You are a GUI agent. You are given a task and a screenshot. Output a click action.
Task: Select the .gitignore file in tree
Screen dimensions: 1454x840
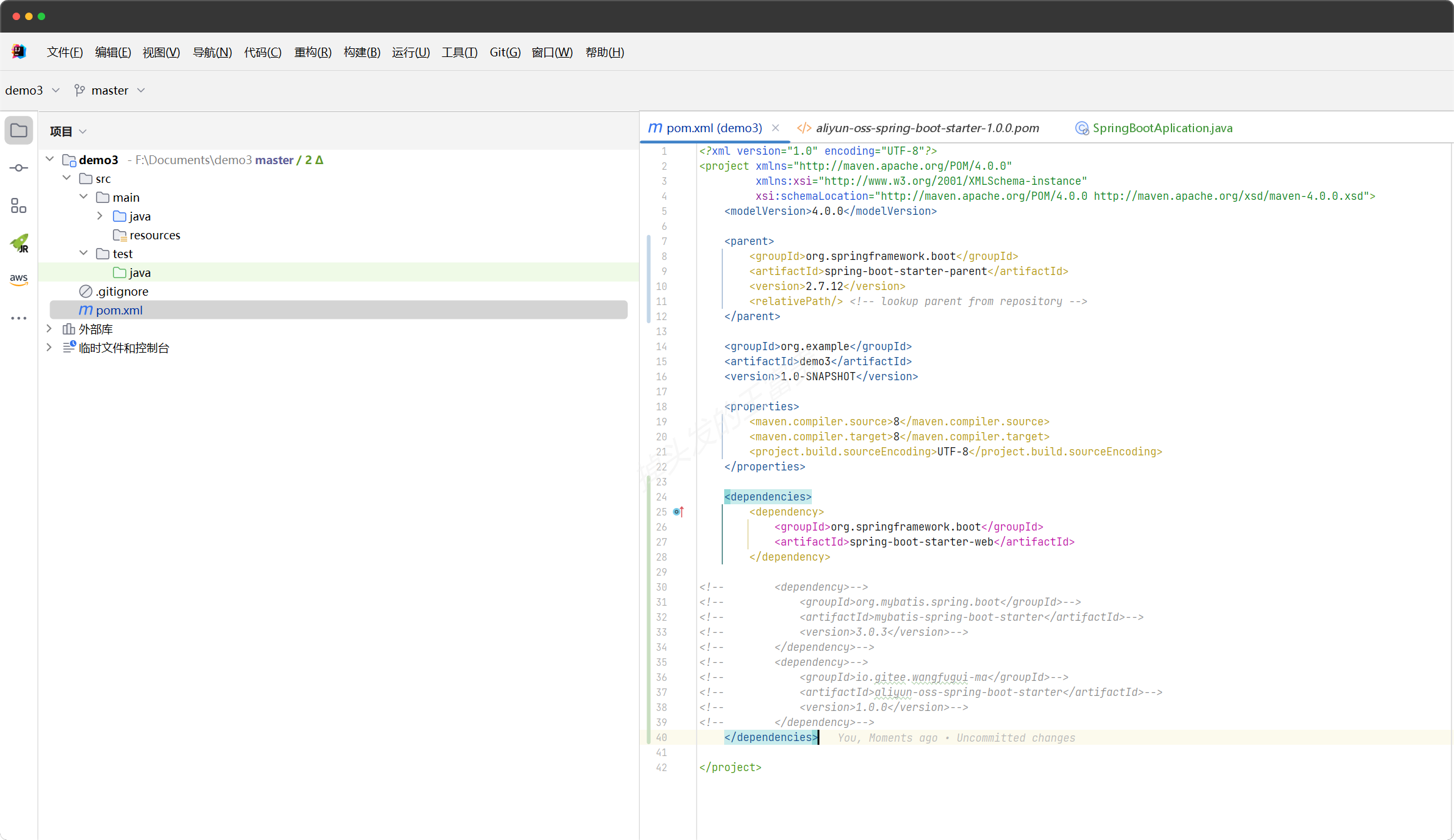pyautogui.click(x=122, y=291)
